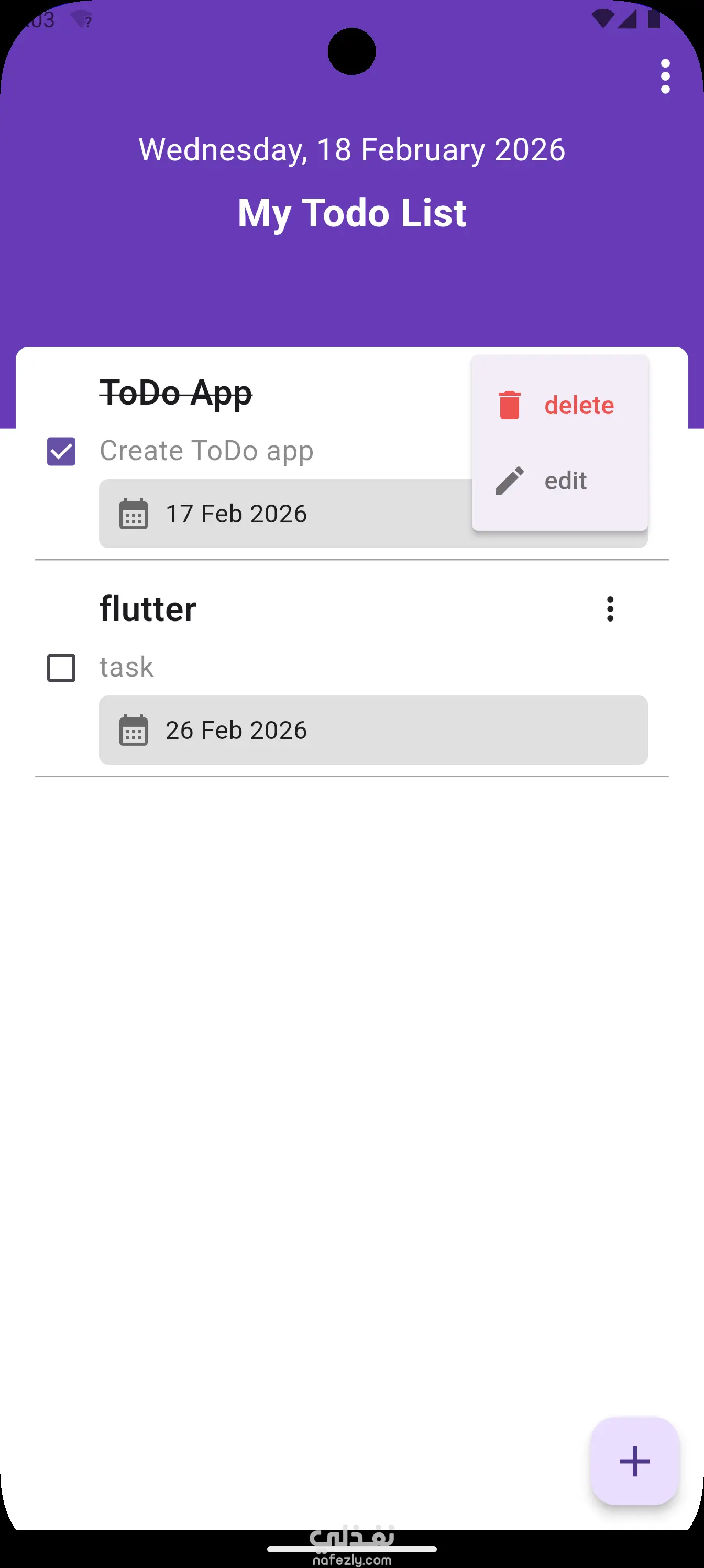Open the top-right overflow menu
704x1568 pixels.
point(665,77)
